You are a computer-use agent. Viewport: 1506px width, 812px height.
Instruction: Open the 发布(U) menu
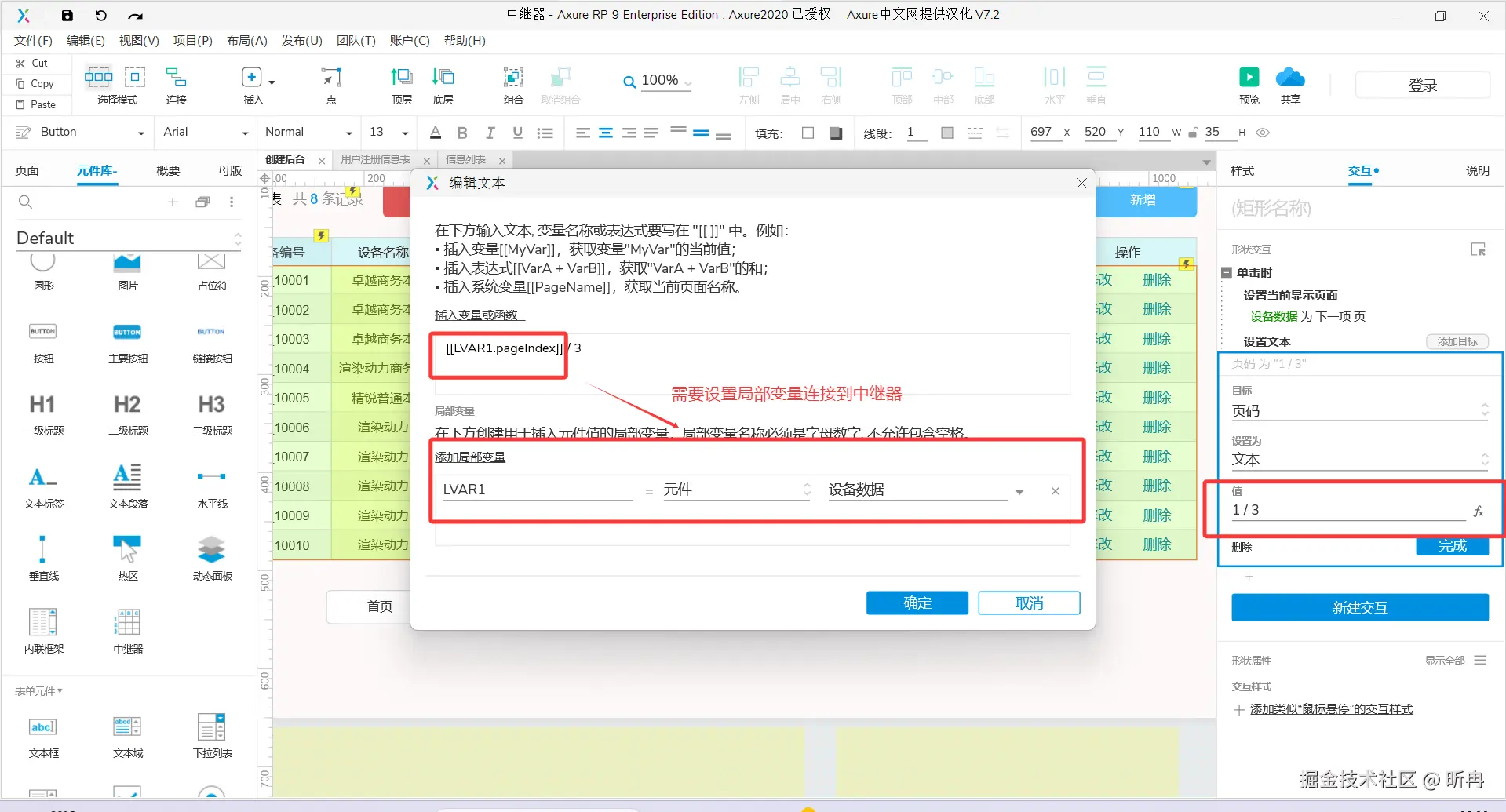coord(302,41)
